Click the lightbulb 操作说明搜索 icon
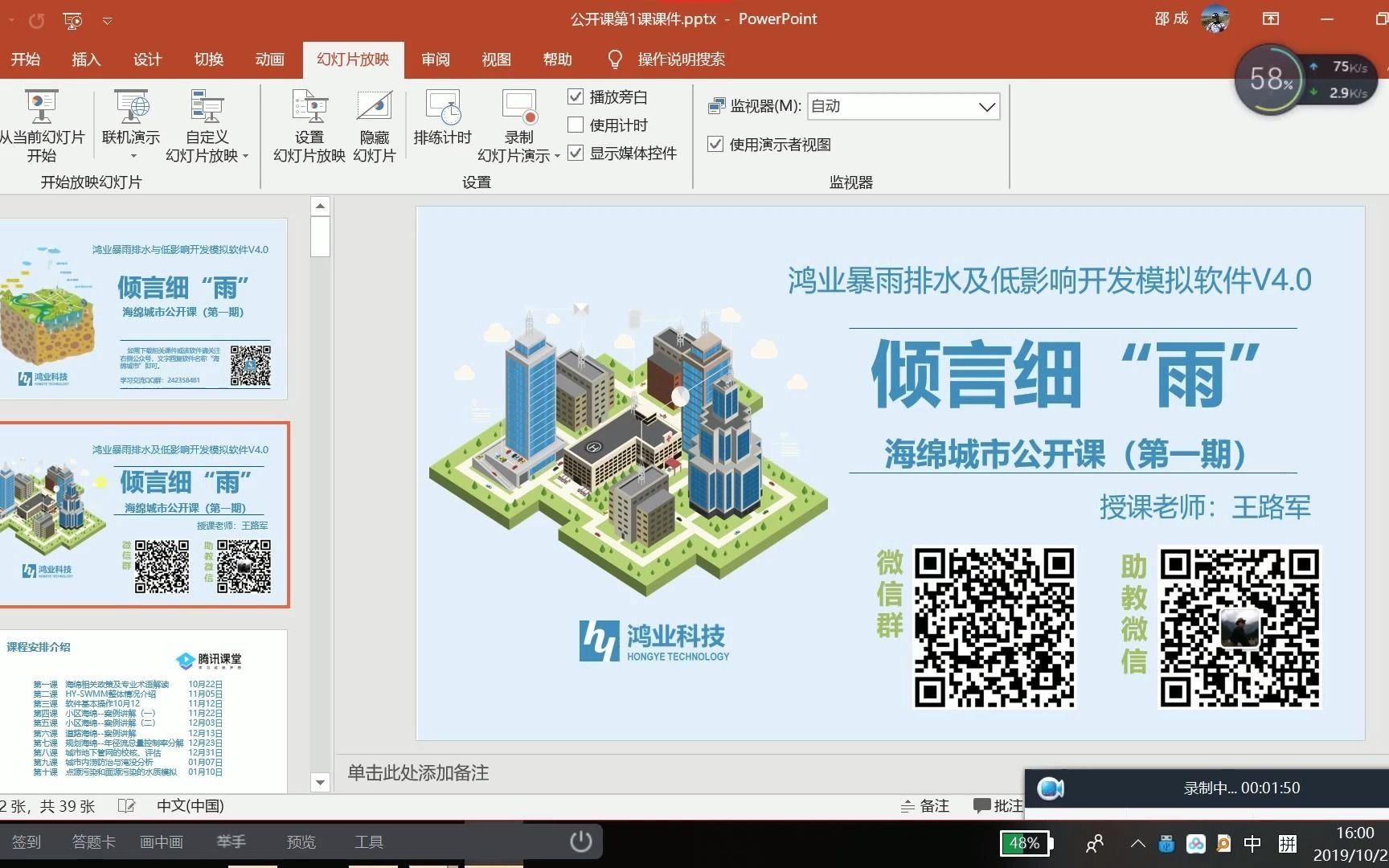1389x868 pixels. [x=615, y=59]
